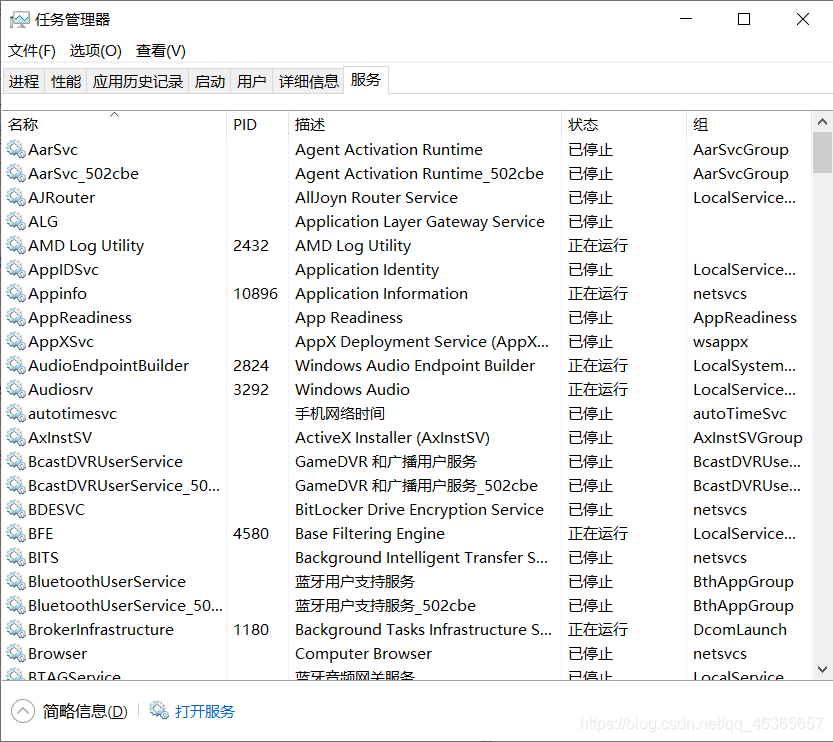Click the ALG service gear icon
The image size is (833, 742).
(x=16, y=221)
